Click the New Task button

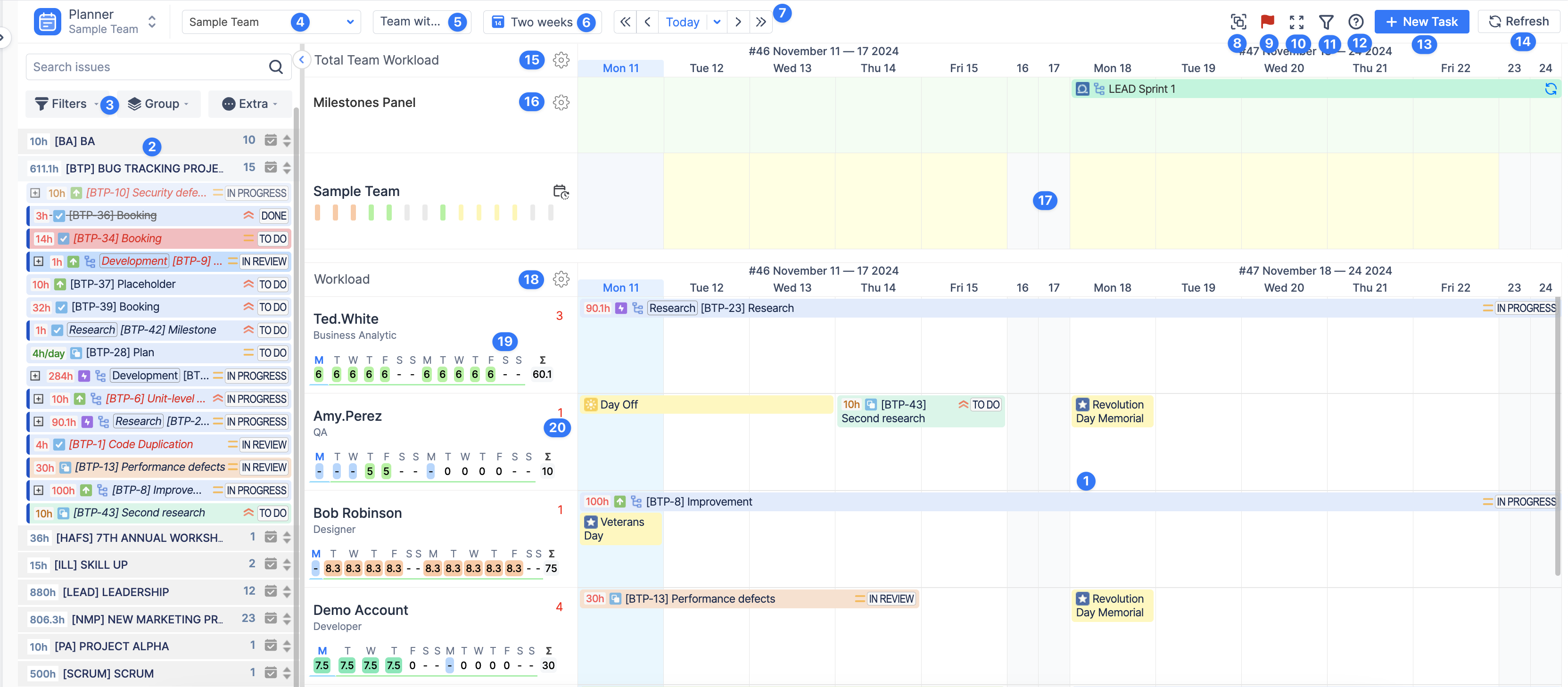(x=1421, y=22)
